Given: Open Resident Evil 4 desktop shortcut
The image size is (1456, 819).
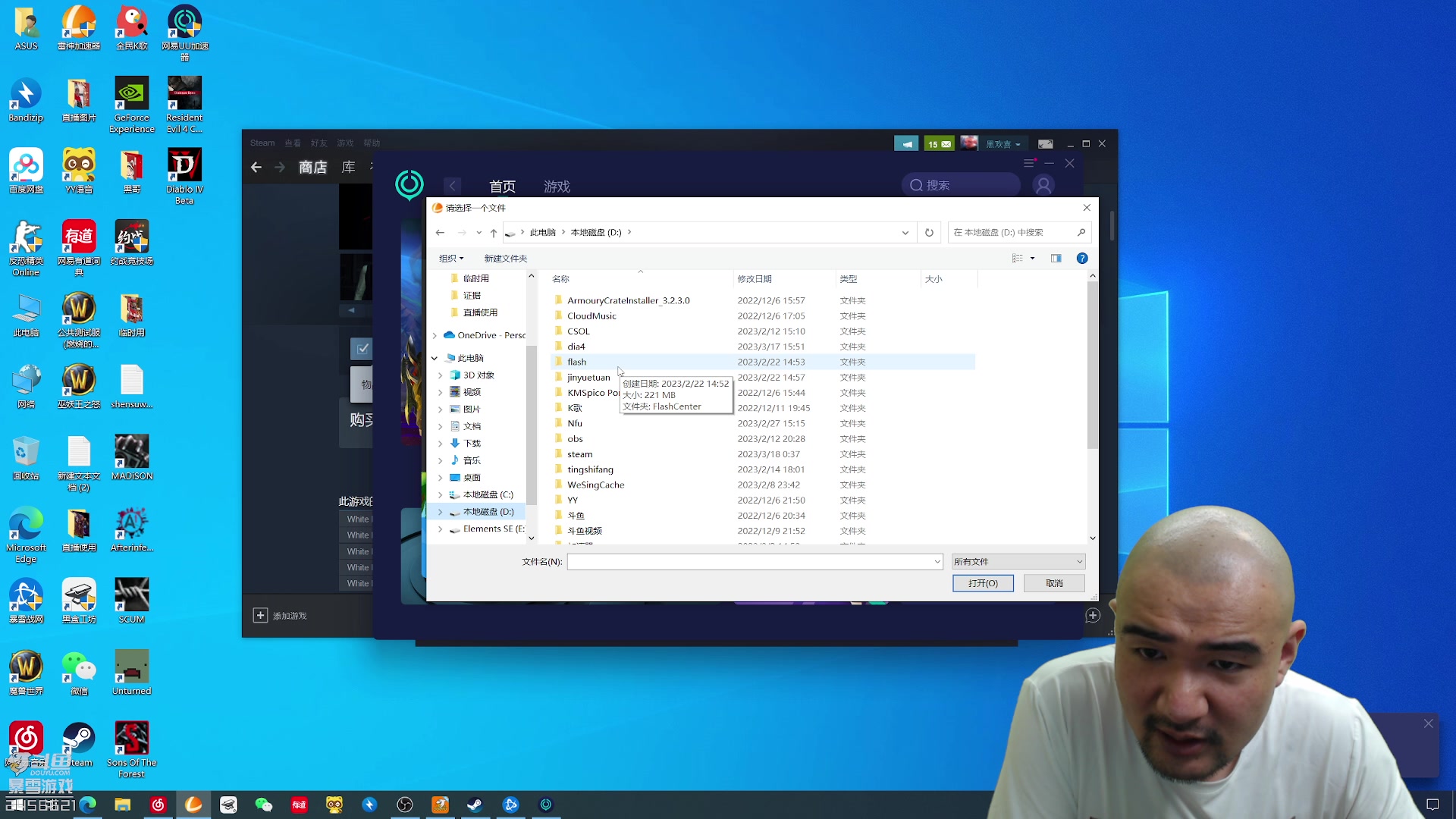Looking at the screenshot, I should (x=184, y=105).
